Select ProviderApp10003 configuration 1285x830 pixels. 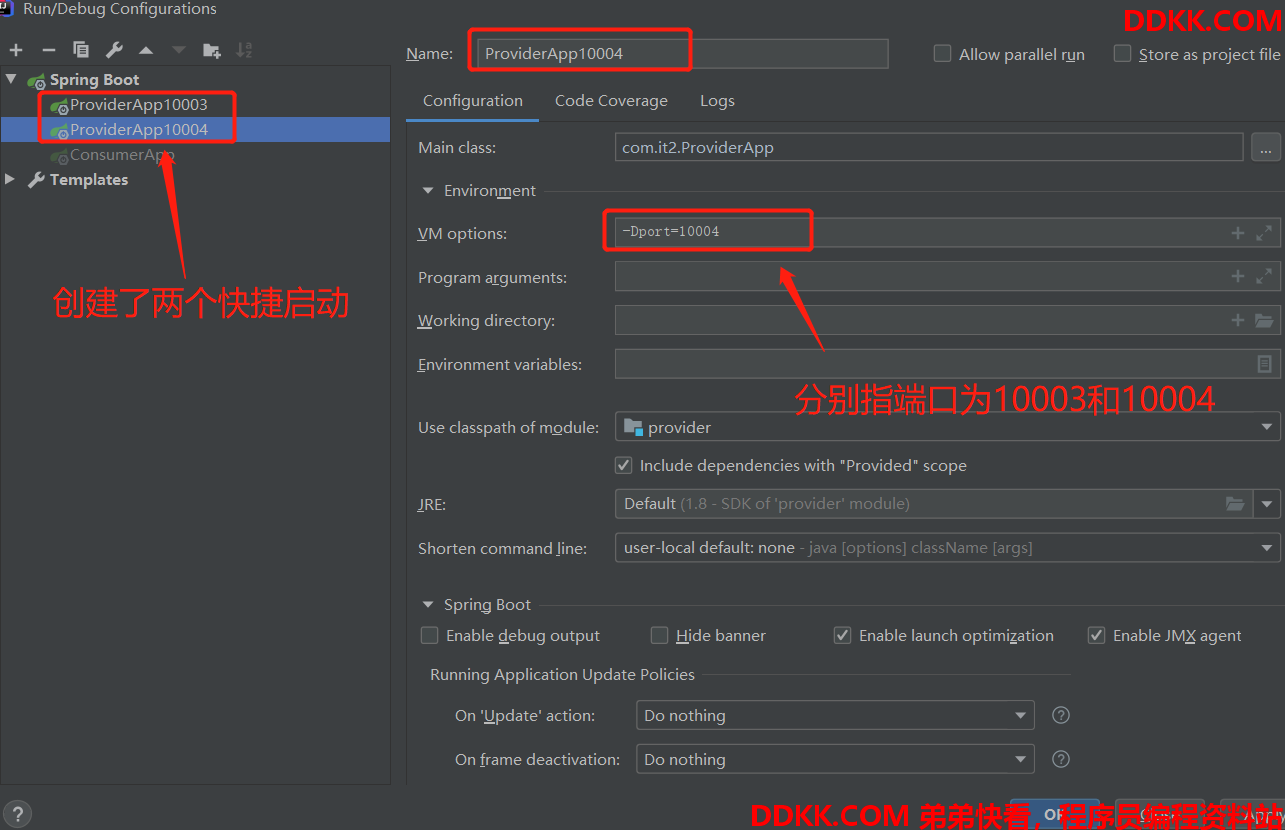[139, 104]
